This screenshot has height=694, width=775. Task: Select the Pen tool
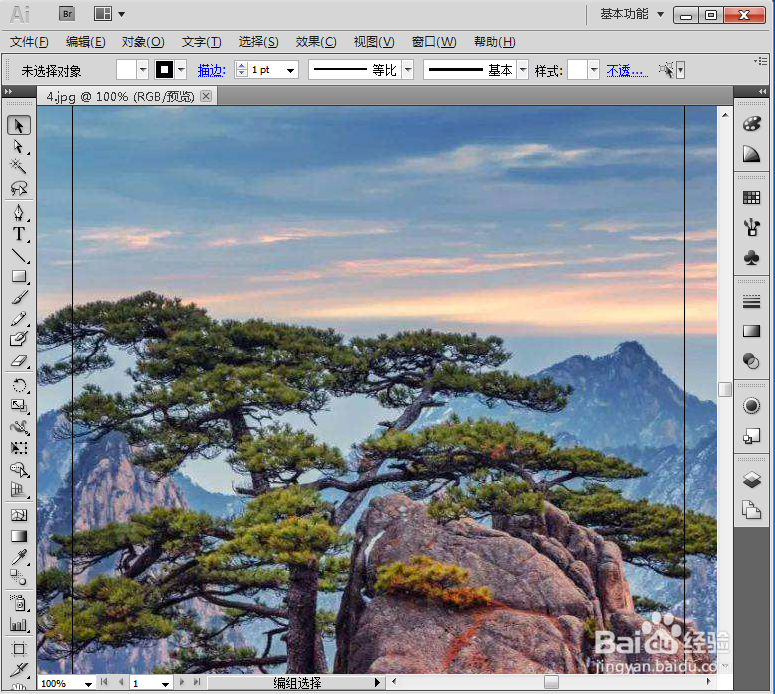(19, 213)
